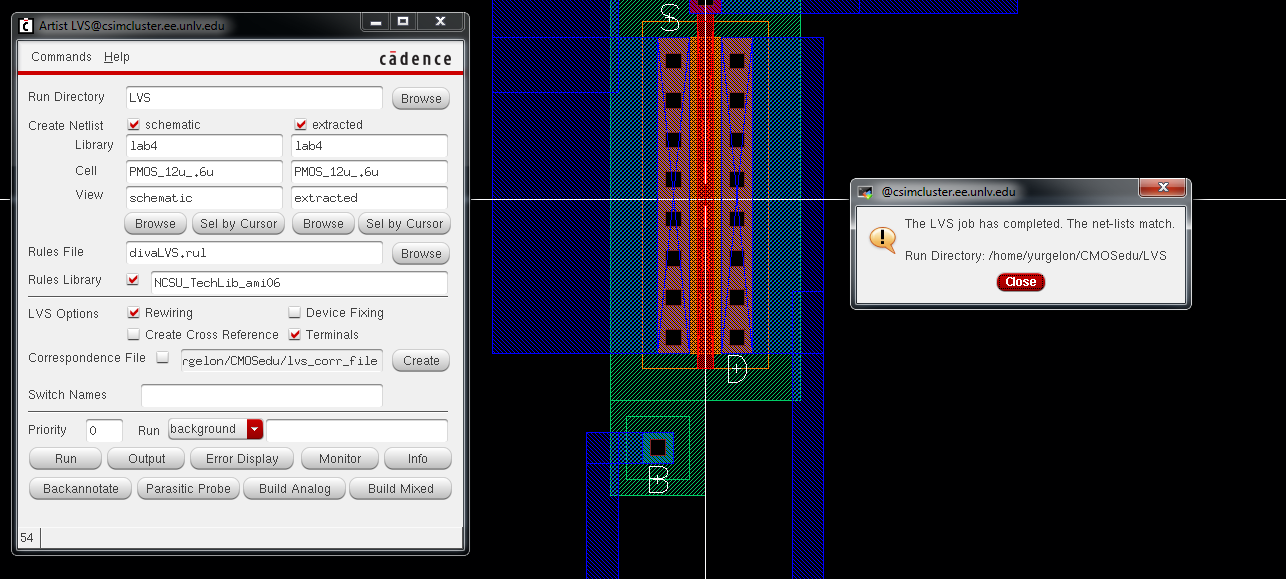
Task: Click the status bar number 54
Action: pos(27,538)
